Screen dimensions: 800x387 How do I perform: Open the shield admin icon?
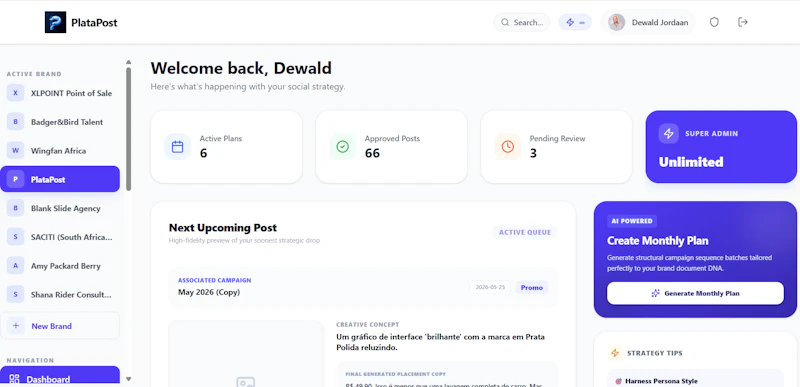pyautogui.click(x=714, y=22)
